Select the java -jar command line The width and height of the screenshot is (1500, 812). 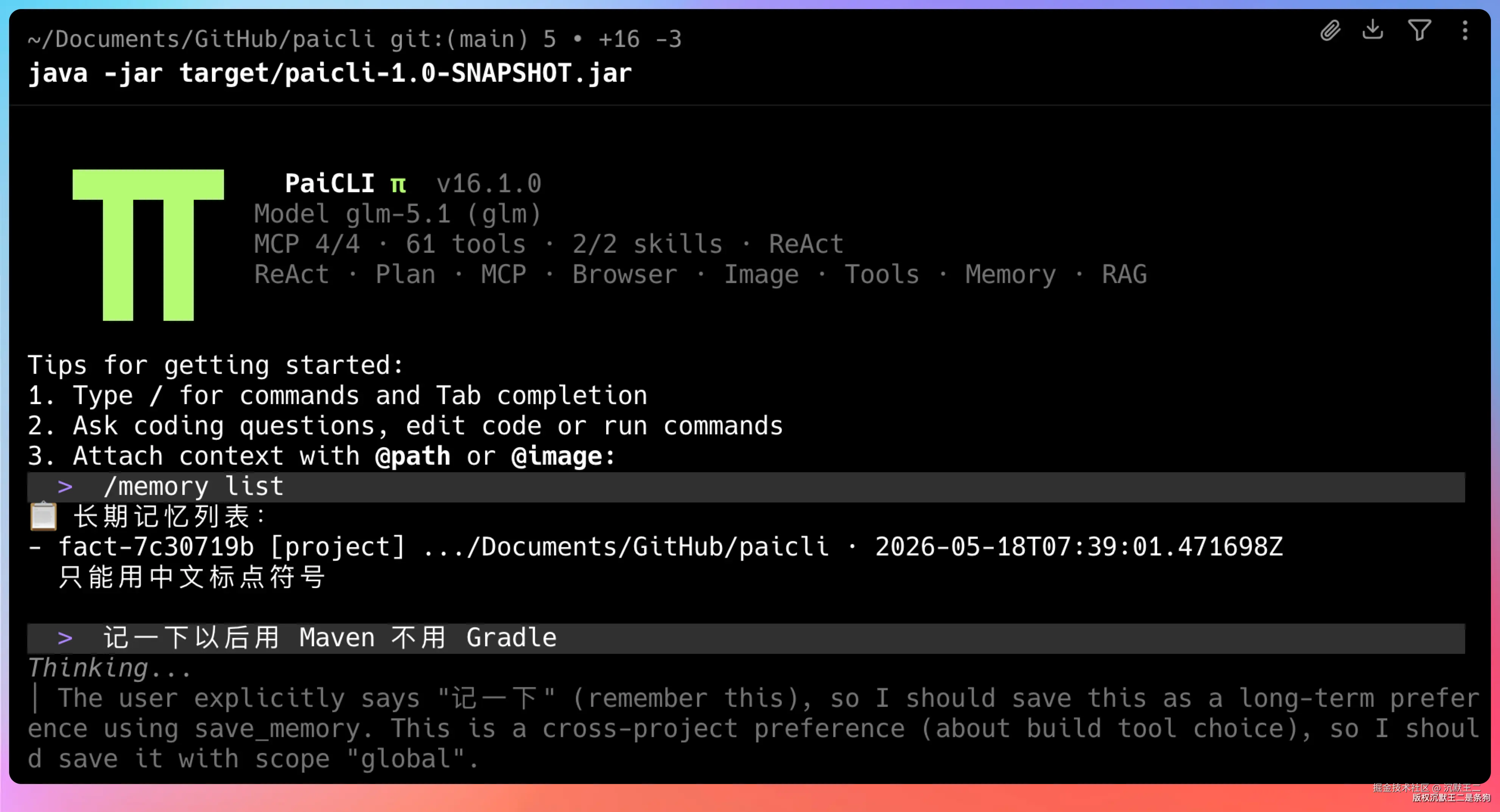(330, 73)
